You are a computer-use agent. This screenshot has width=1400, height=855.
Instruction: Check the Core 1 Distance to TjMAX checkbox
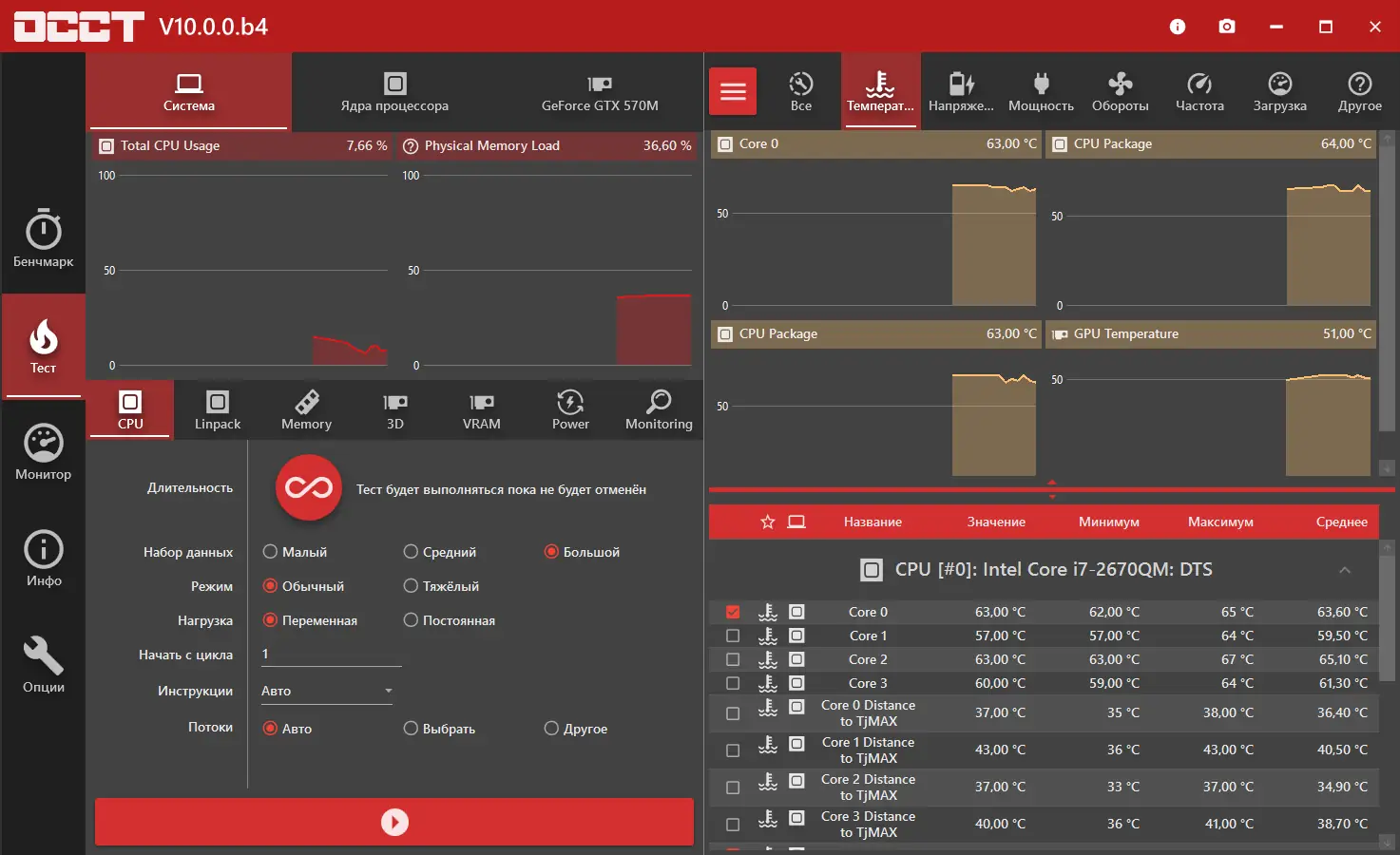tap(733, 750)
